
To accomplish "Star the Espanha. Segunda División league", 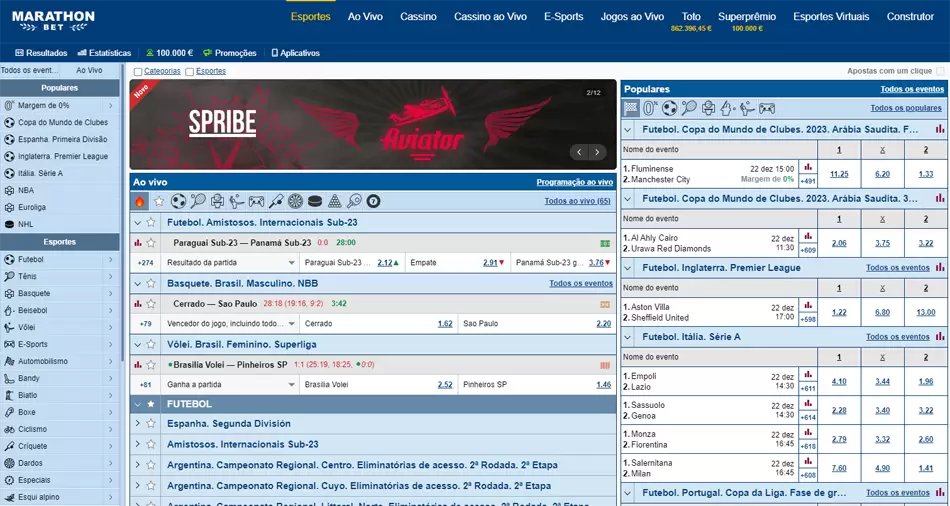I will pos(151,424).
